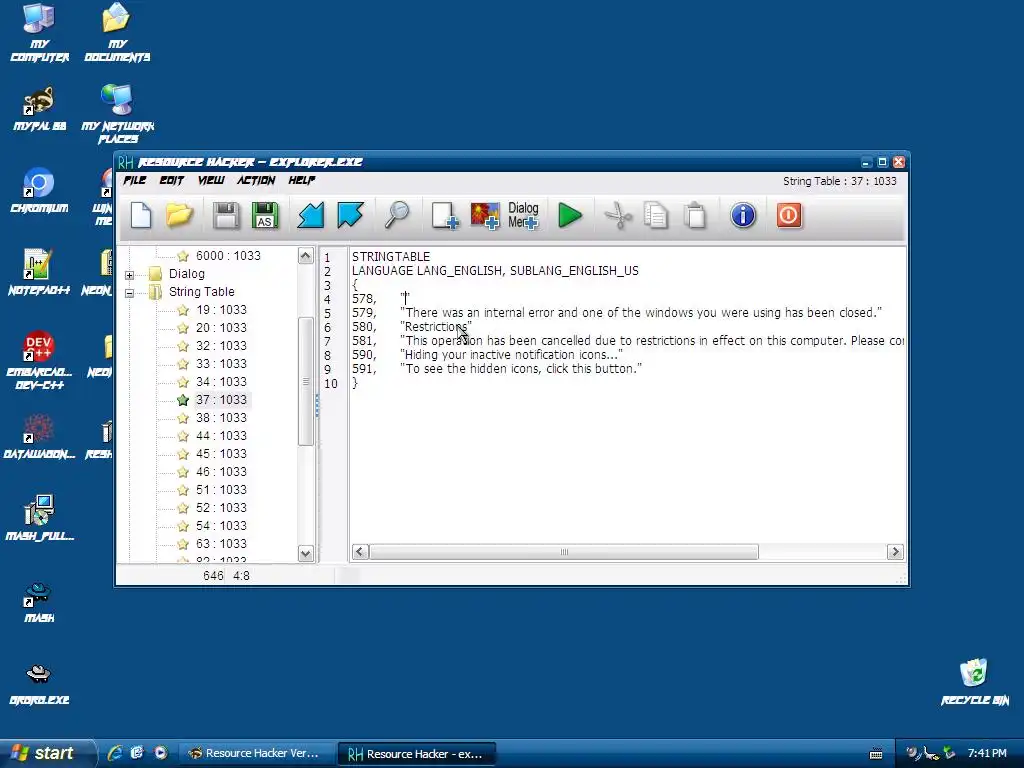Image resolution: width=1024 pixels, height=768 pixels.
Task: Select the Mypal 68 desktop icon
Action: point(39,108)
